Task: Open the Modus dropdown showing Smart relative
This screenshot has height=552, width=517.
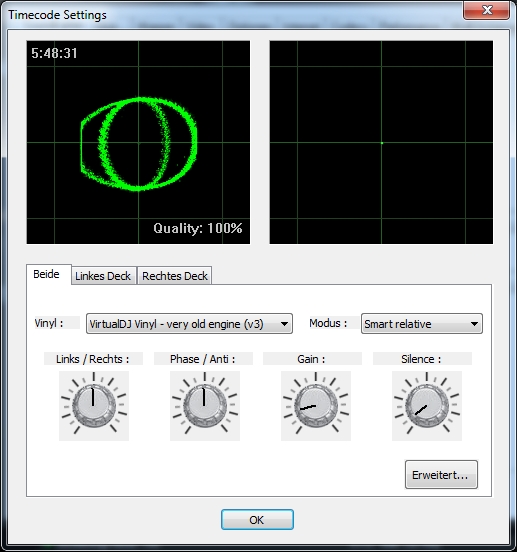Action: point(422,324)
